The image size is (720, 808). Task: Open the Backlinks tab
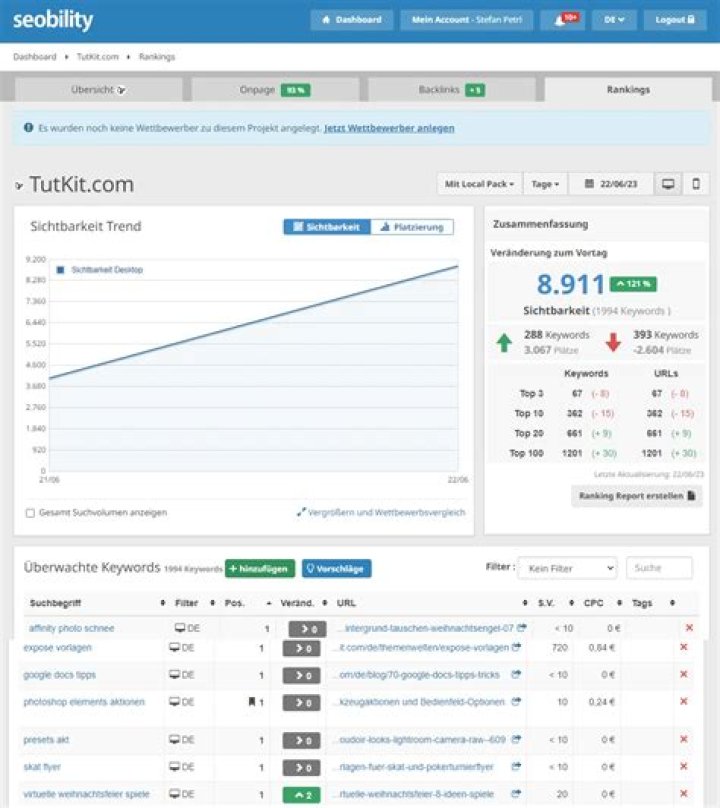click(452, 90)
